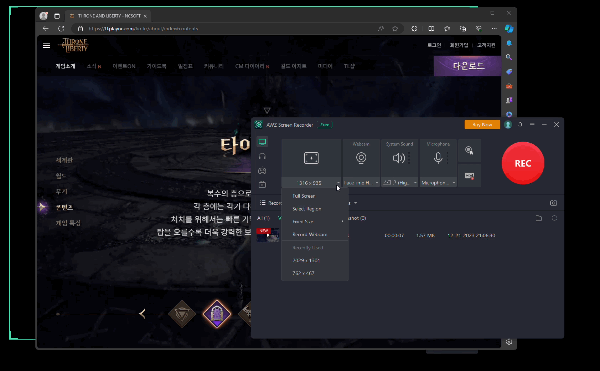Viewport: 600px width, 371px height.
Task: Select the Throne and Liberty browser tab
Action: [108, 16]
